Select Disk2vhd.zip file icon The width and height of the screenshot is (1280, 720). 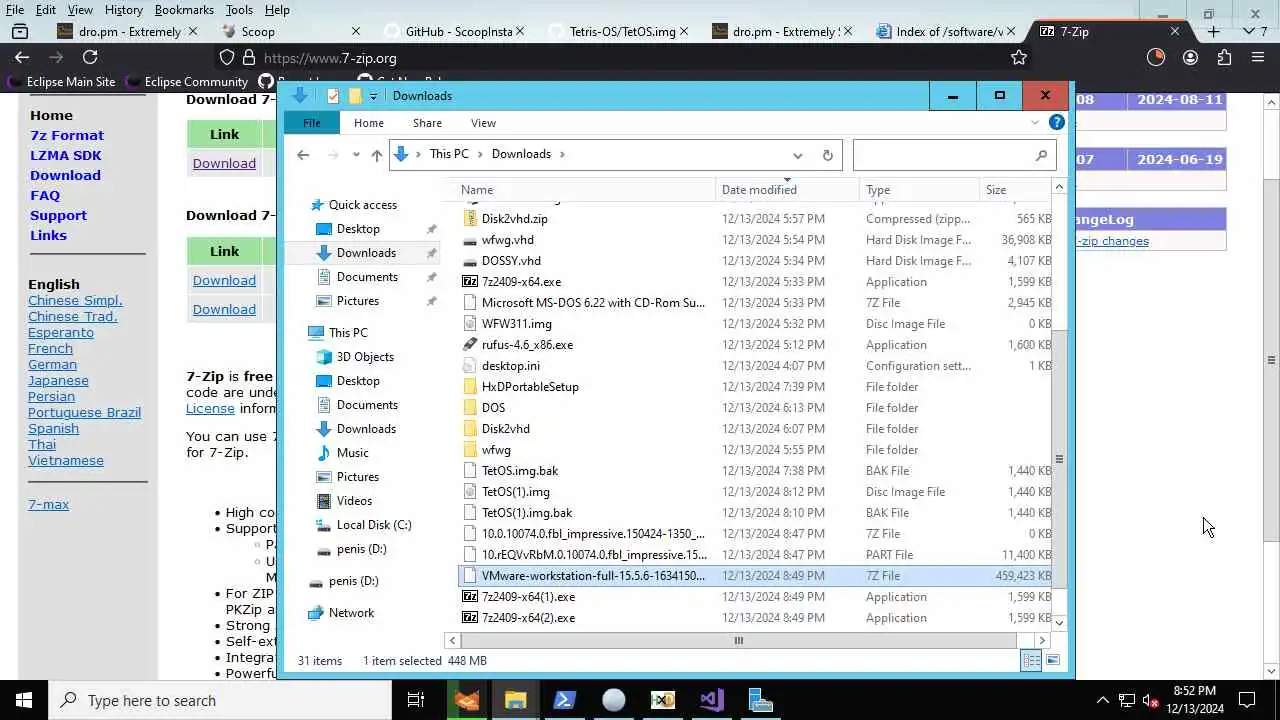470,219
